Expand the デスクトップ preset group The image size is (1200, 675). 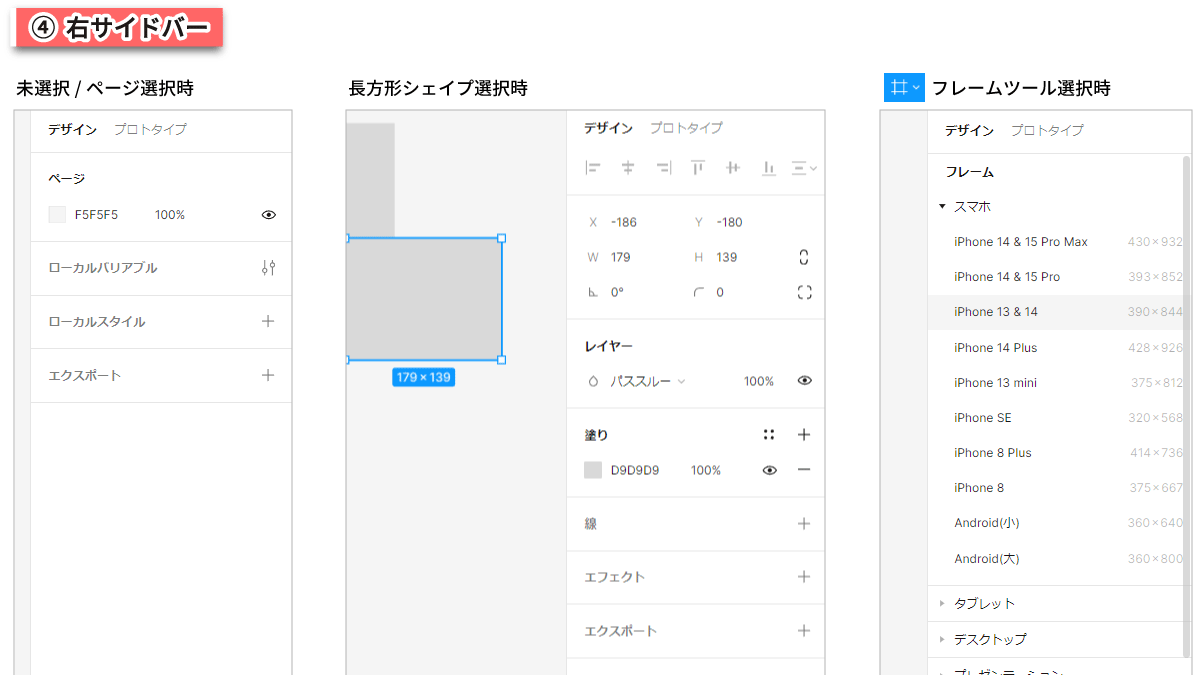[x=942, y=638]
